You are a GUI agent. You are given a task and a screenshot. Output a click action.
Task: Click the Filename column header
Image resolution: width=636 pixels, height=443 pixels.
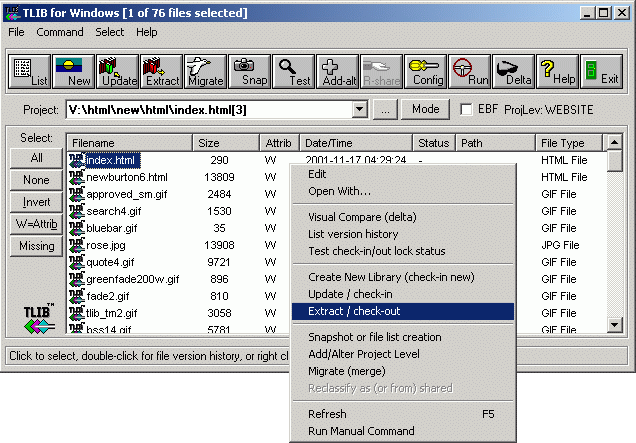coord(129,143)
